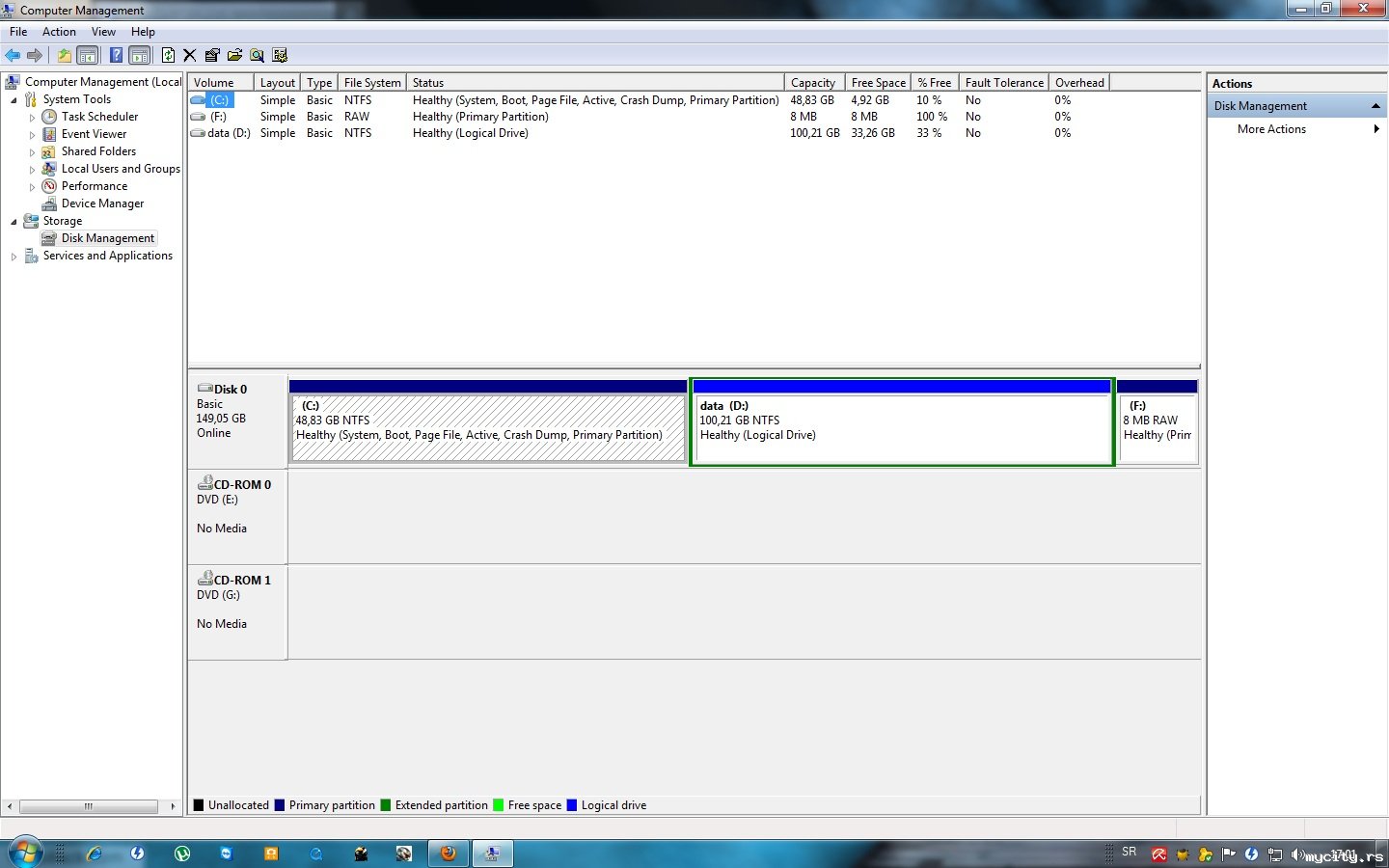Sort by the Layout column header
The image size is (1389, 868).
click(278, 83)
